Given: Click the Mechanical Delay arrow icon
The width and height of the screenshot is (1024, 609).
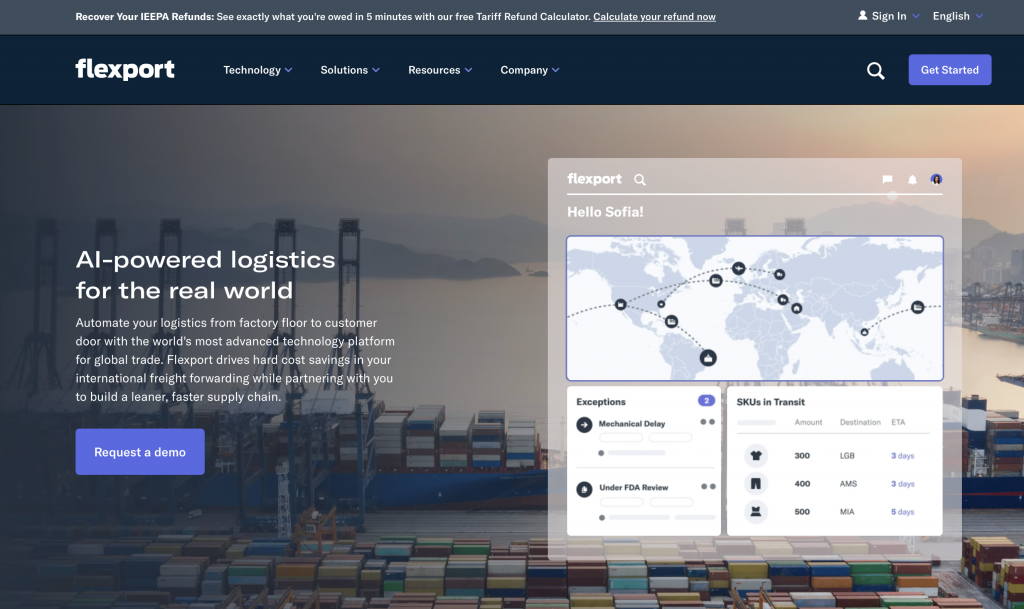Looking at the screenshot, I should click(584, 425).
